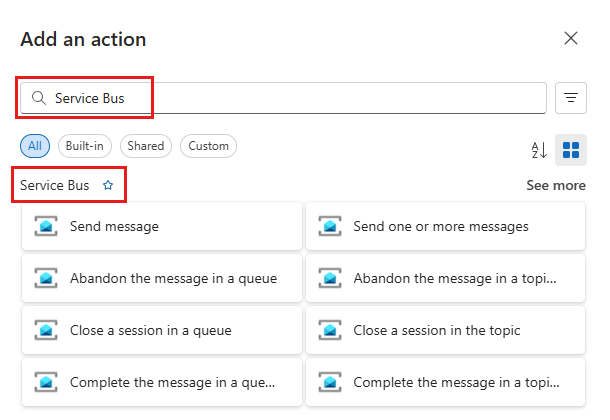The width and height of the screenshot is (610, 420).
Task: Sort actions alphabetically A to Z
Action: tap(539, 150)
